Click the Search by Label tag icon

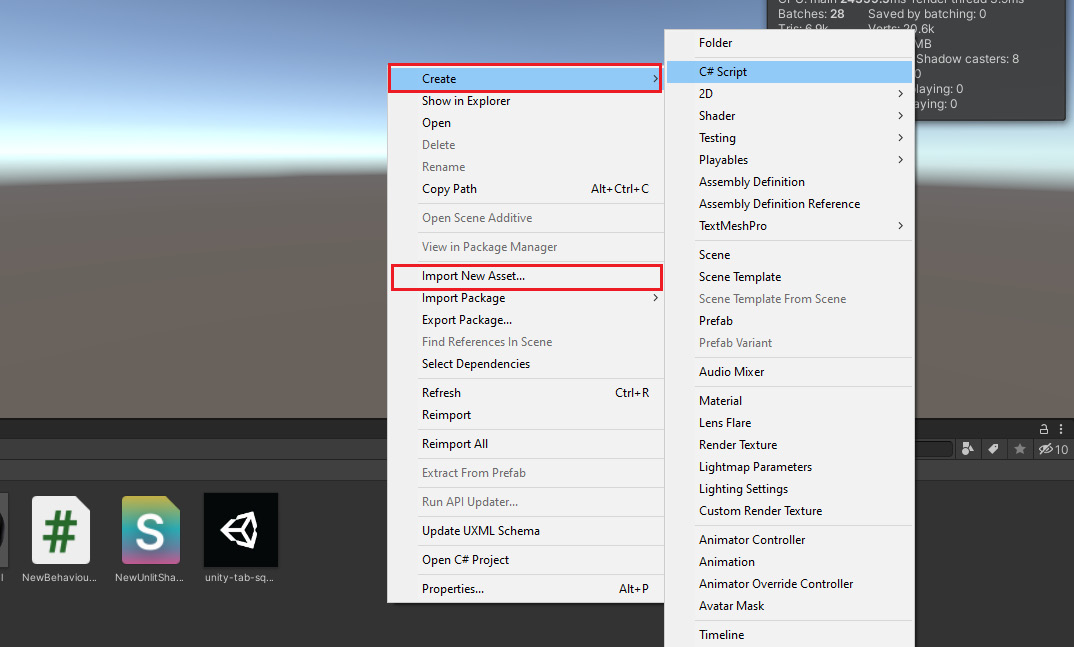coord(993,449)
